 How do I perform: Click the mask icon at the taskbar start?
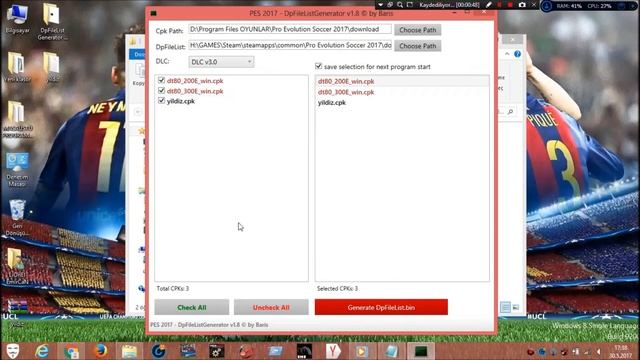(x=13, y=351)
